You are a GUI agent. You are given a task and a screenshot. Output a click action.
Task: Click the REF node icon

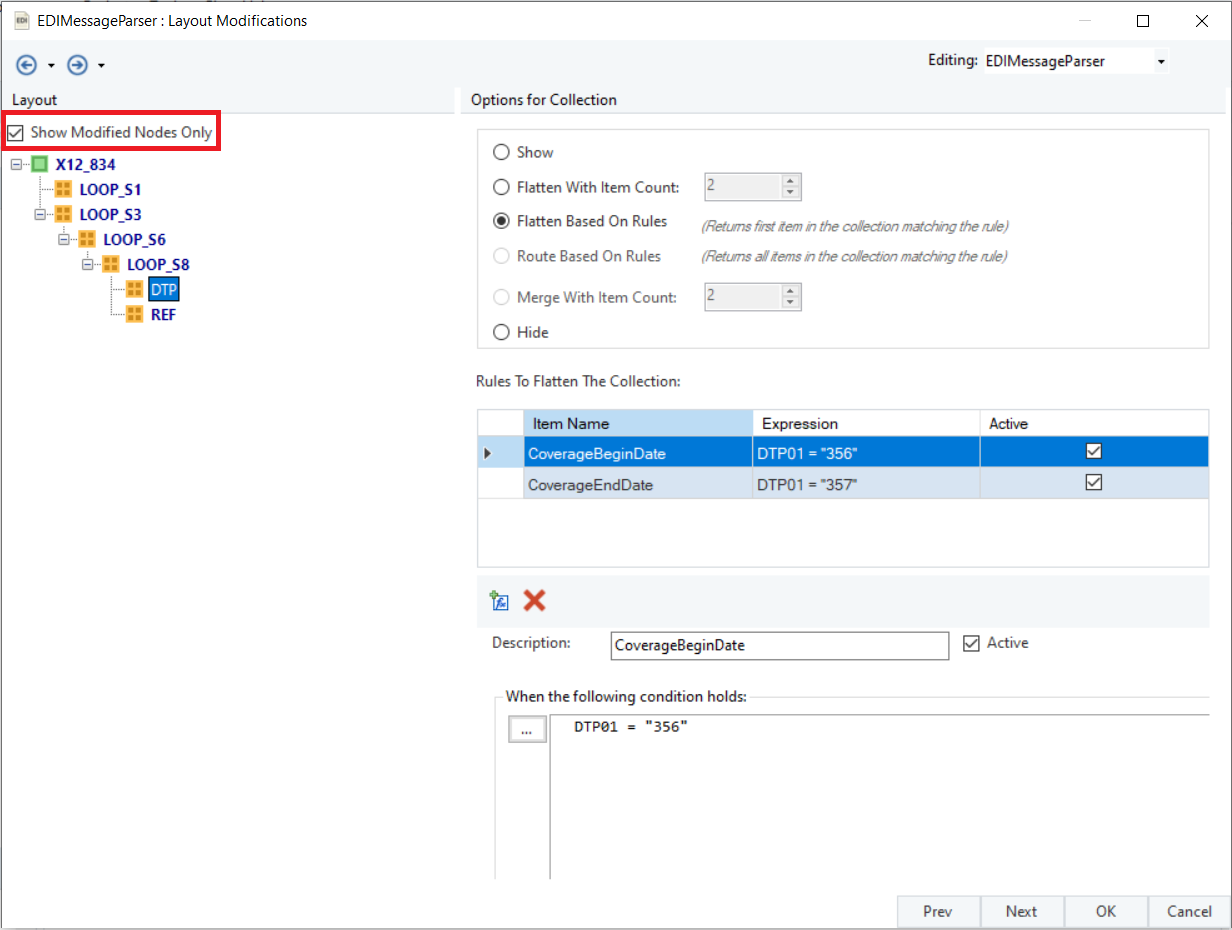coord(134,314)
